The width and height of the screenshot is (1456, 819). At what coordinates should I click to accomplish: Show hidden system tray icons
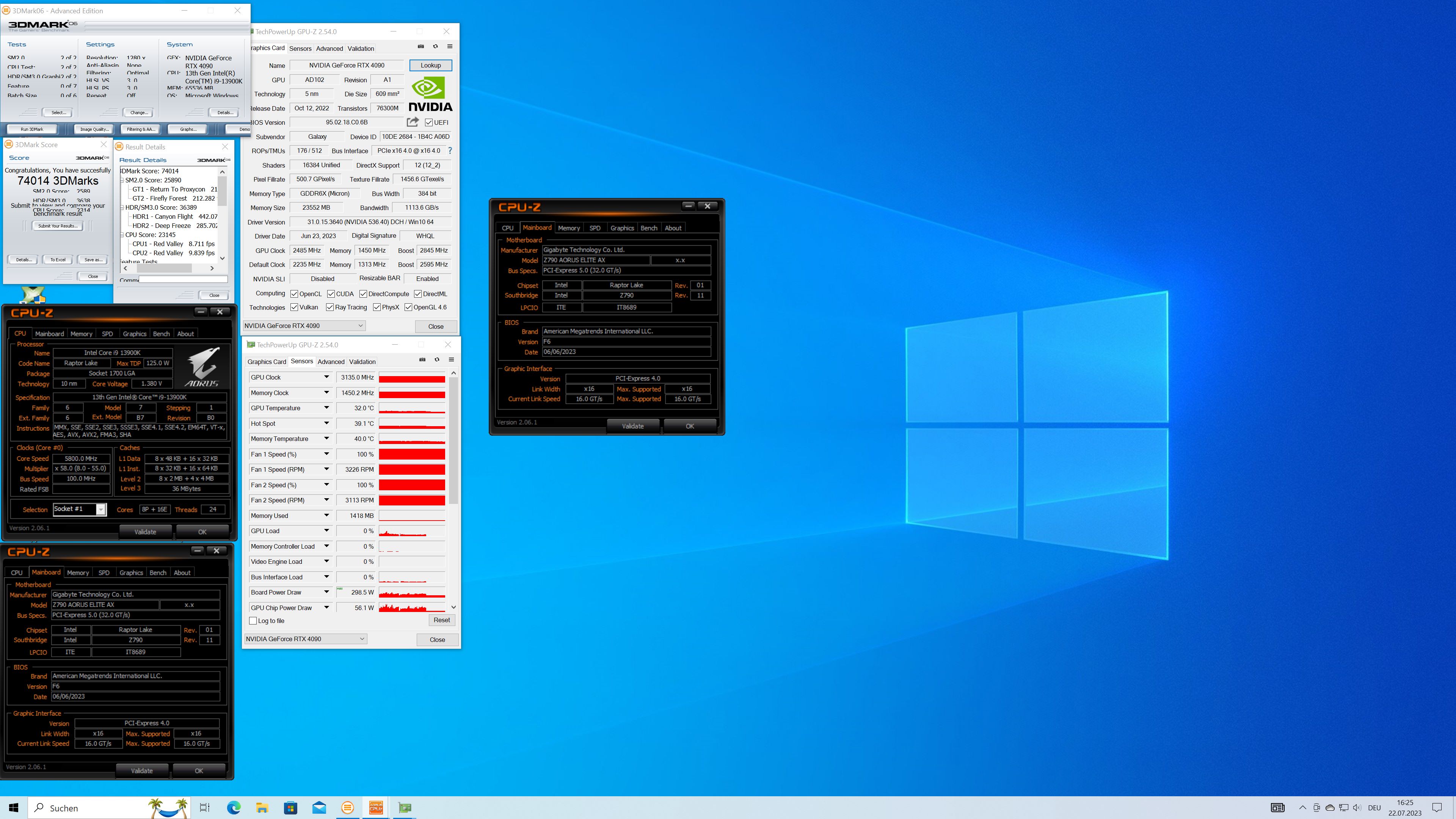(1303, 808)
